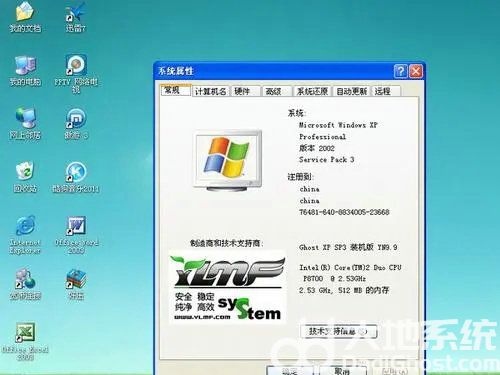
Task: Open the 系统还原 (System Restore) tab
Action: pos(312,91)
